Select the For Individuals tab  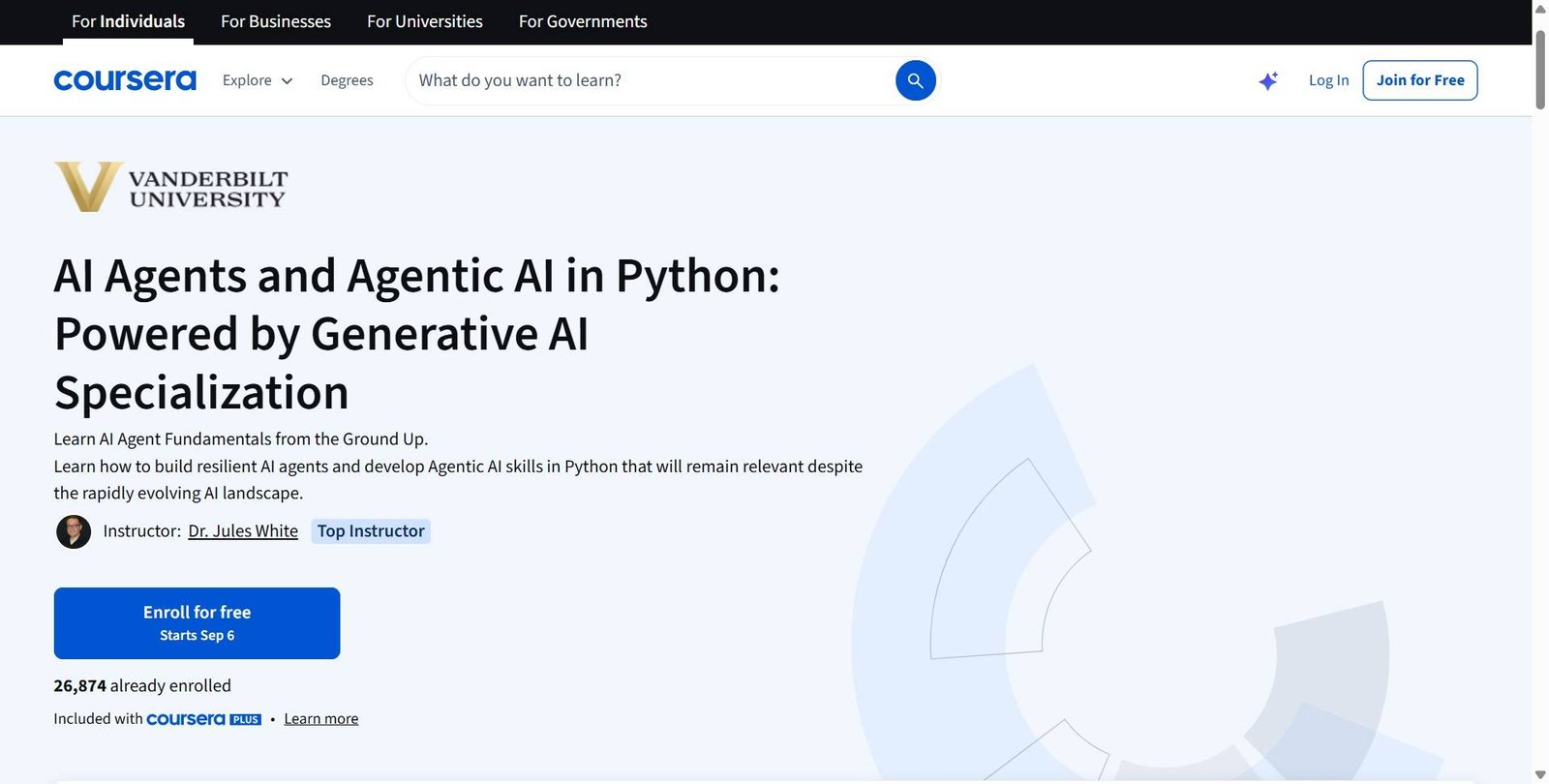128,21
